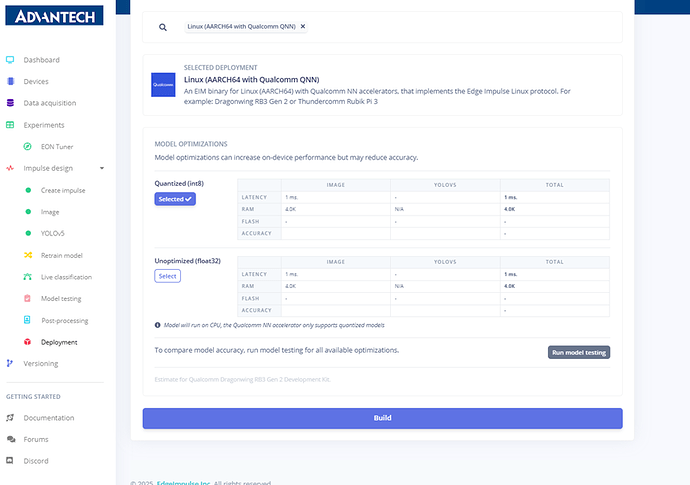690x485 pixels.
Task: Click the Model testing clipboard icon
Action: tap(27, 298)
